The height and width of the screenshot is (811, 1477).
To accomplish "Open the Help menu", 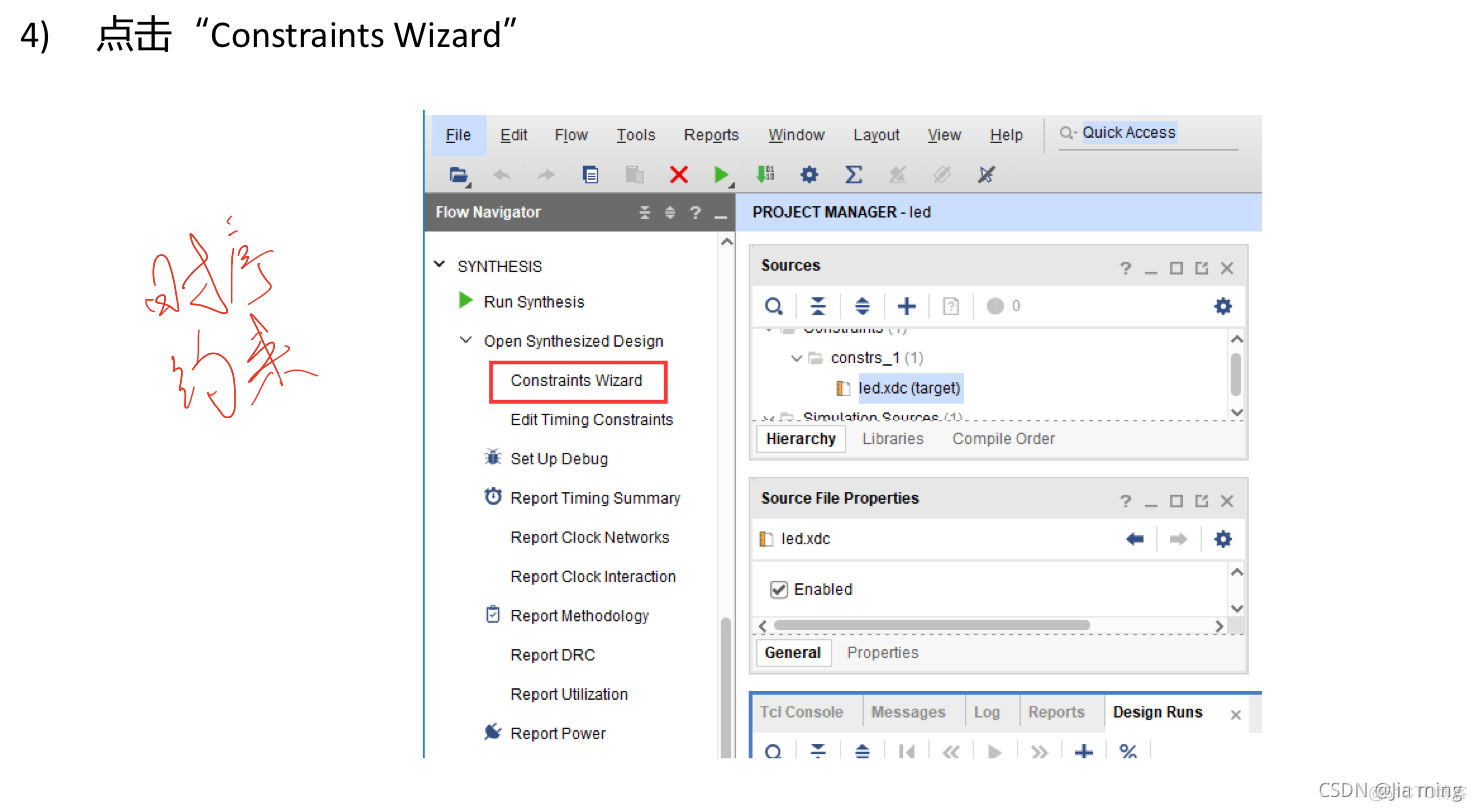I will tap(1006, 135).
